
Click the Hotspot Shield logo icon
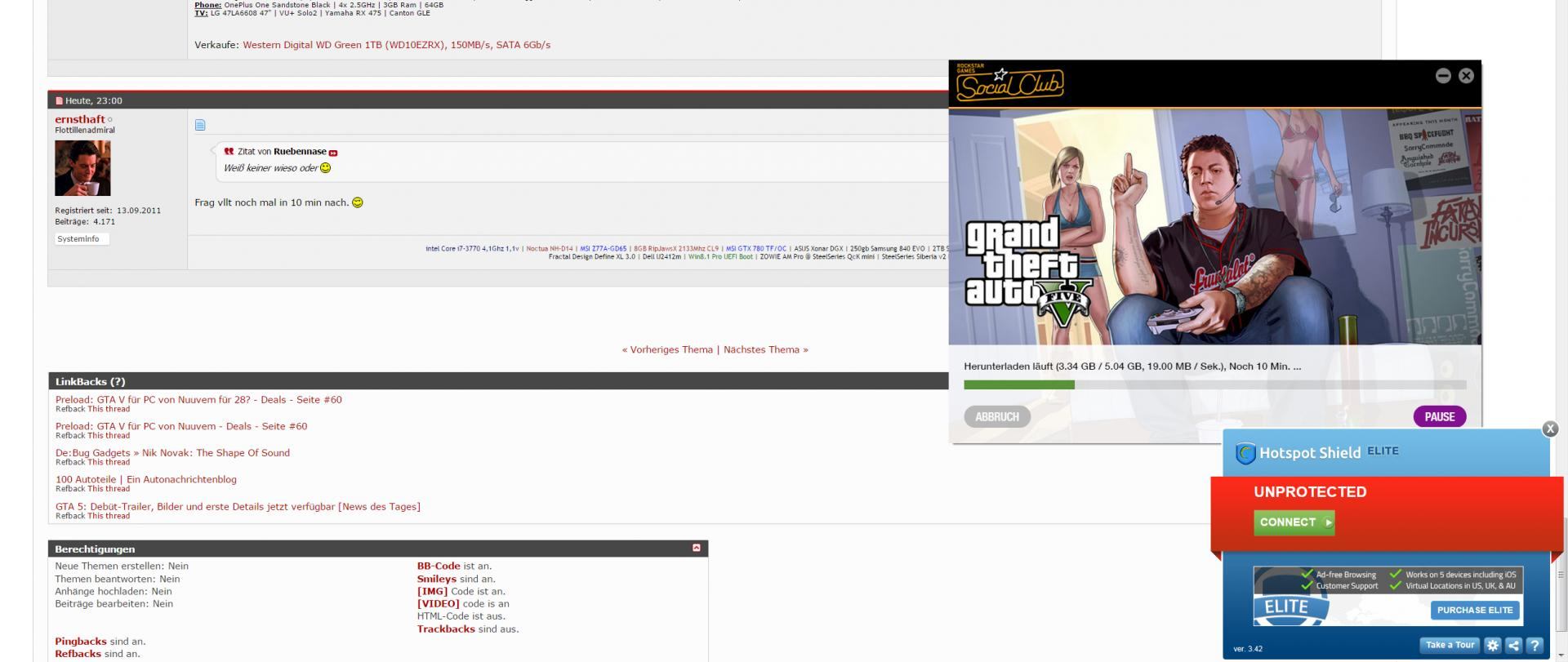pos(1245,454)
